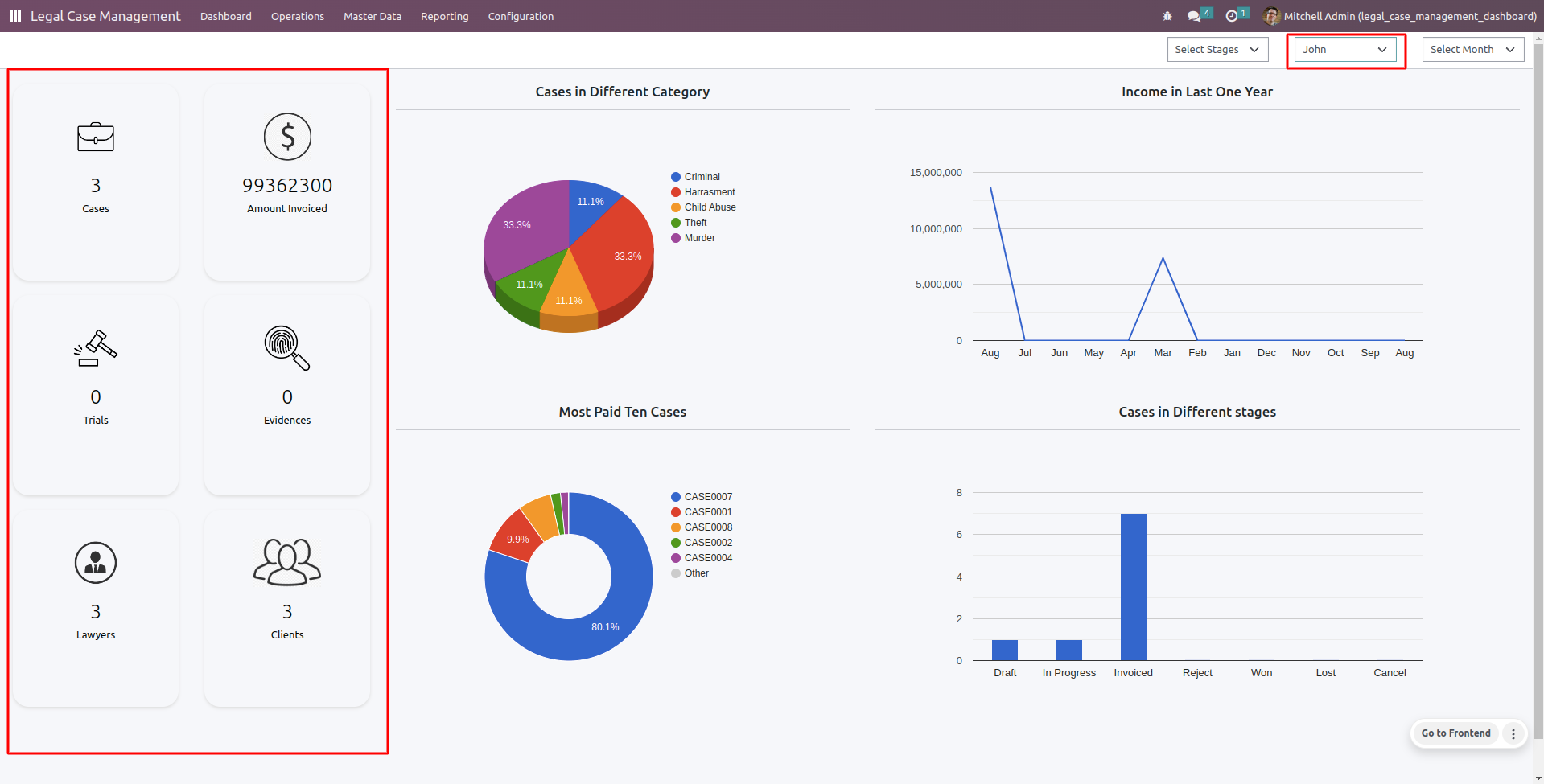The image size is (1544, 784).
Task: Open the clock activities icon
Action: pyautogui.click(x=1231, y=16)
